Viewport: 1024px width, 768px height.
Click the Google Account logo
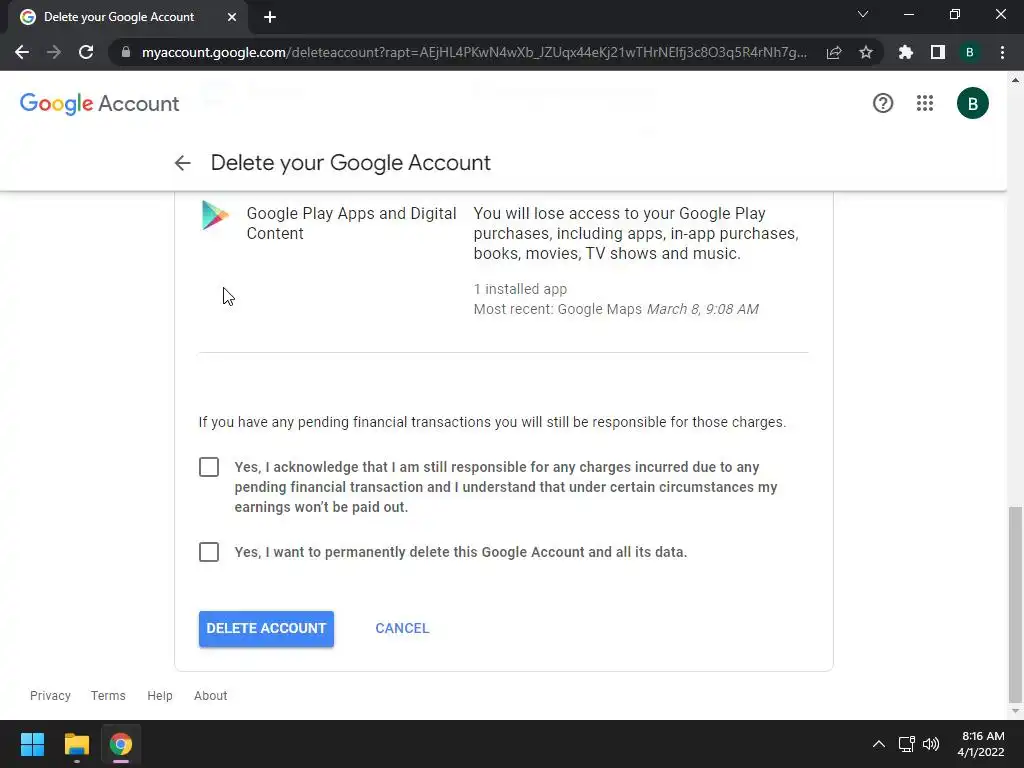(99, 103)
